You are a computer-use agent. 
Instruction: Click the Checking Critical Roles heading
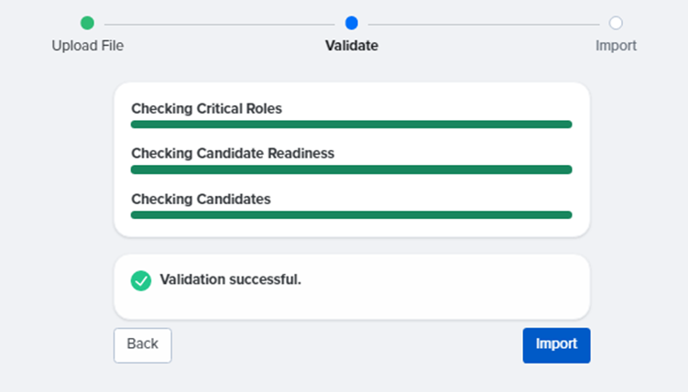tap(207, 108)
